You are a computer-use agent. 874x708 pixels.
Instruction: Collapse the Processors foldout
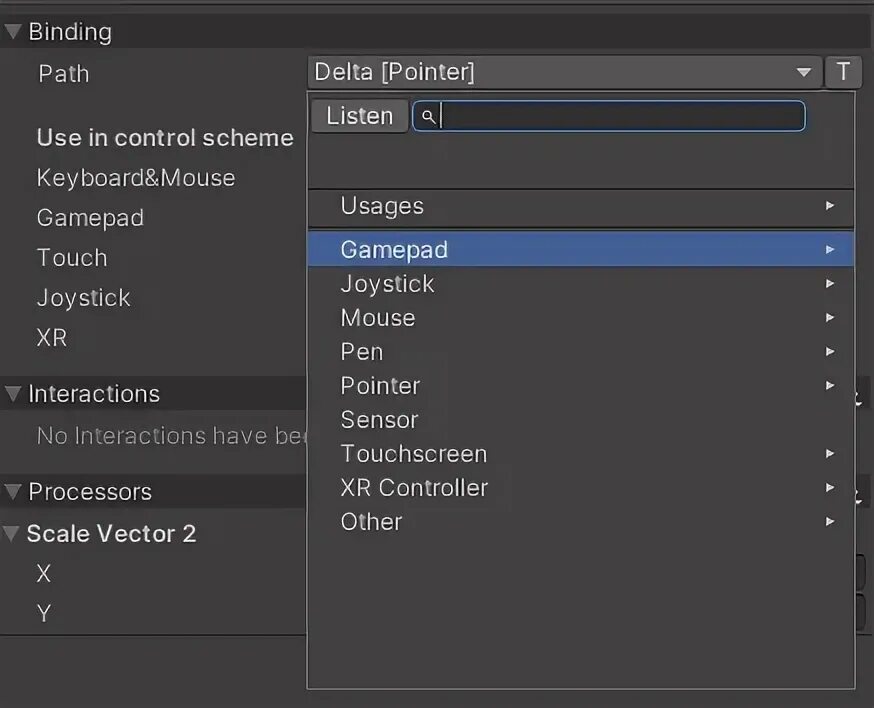tap(13, 492)
